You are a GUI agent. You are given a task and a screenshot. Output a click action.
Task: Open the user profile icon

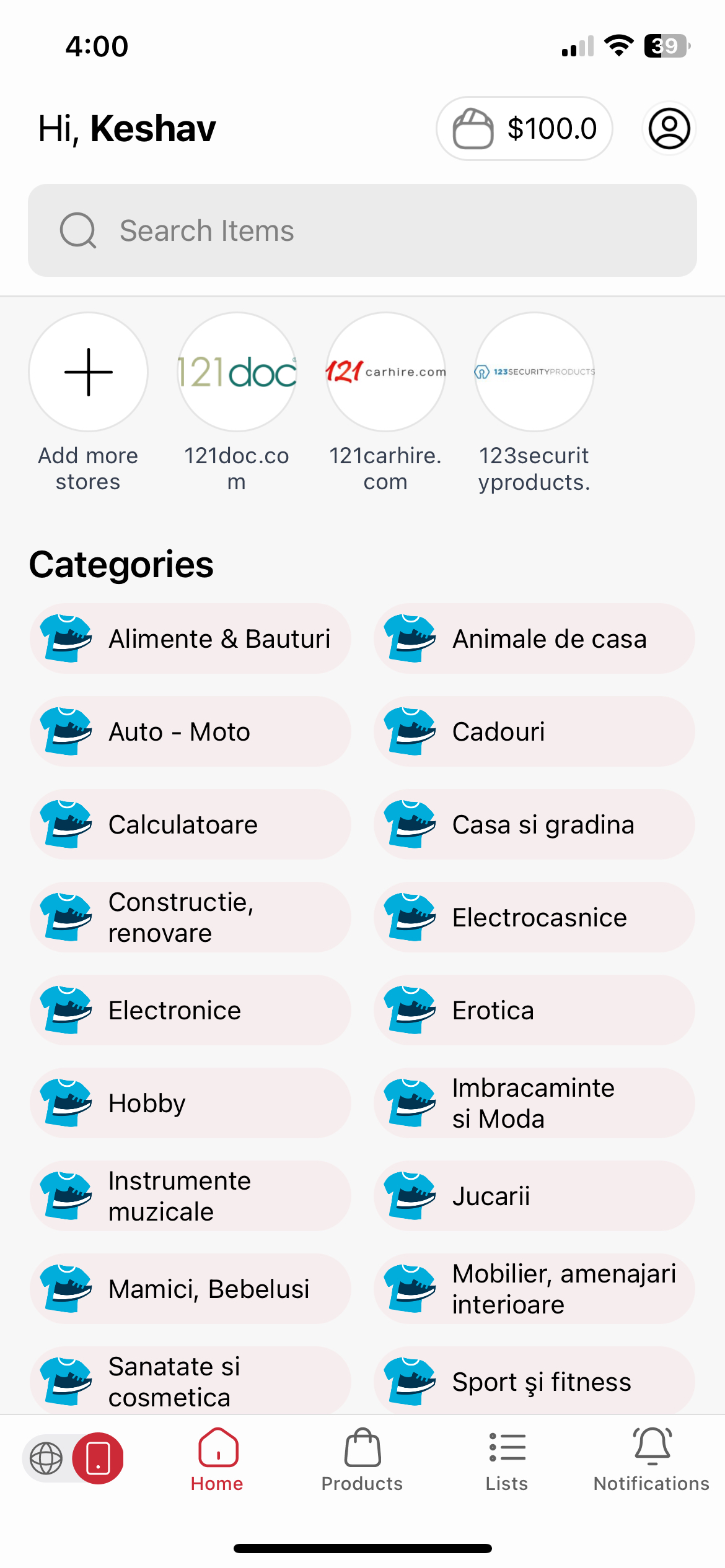pyautogui.click(x=669, y=129)
